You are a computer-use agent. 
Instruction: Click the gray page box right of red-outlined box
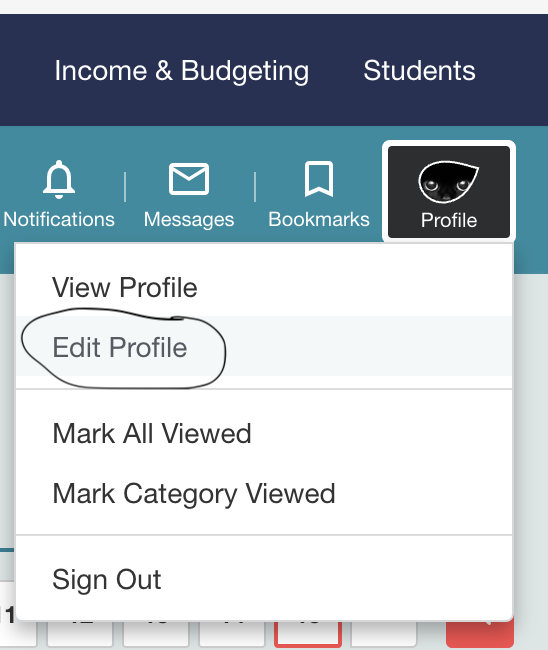tap(384, 633)
